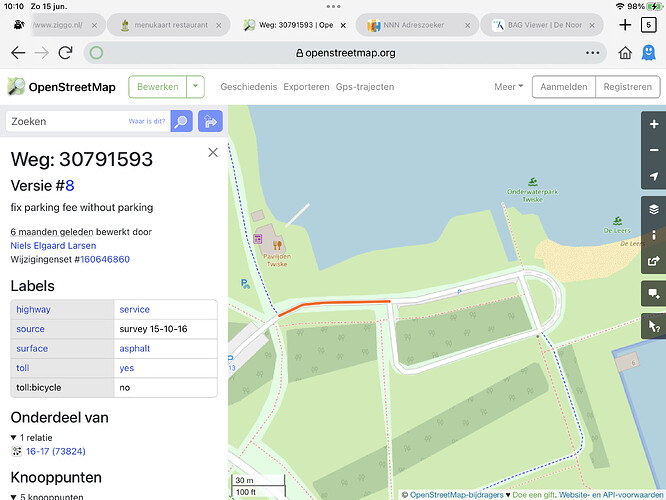Open the Ghostery extension icon
This screenshot has width=666, height=500.
click(x=648, y=53)
